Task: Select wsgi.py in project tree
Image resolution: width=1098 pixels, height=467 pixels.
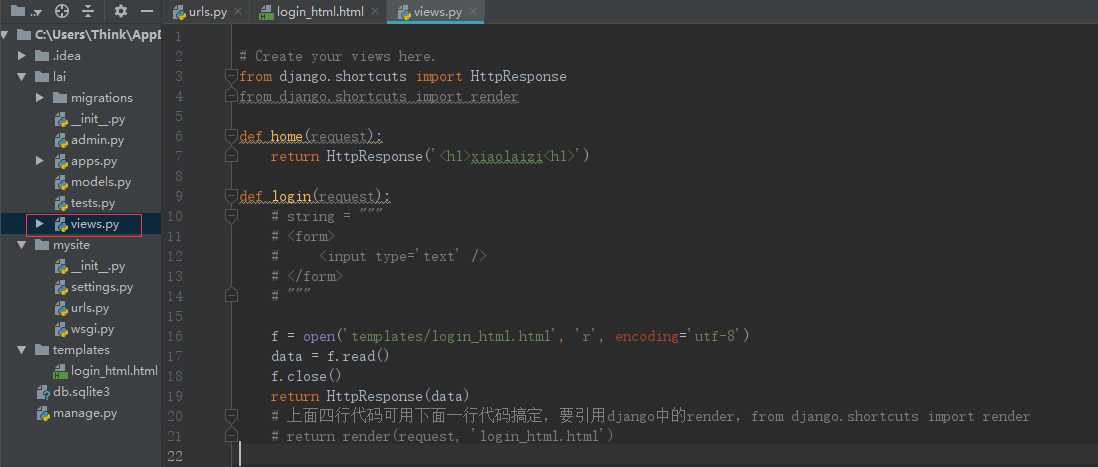Action: (x=92, y=328)
